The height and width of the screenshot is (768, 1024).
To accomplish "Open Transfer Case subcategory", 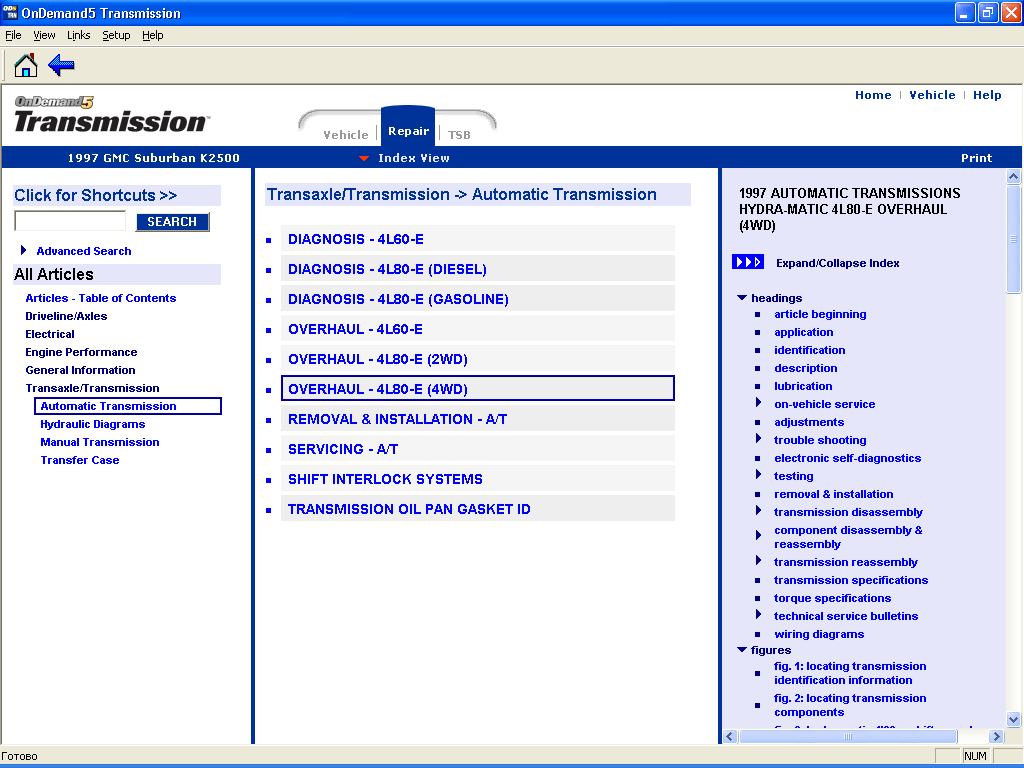I will (80, 460).
